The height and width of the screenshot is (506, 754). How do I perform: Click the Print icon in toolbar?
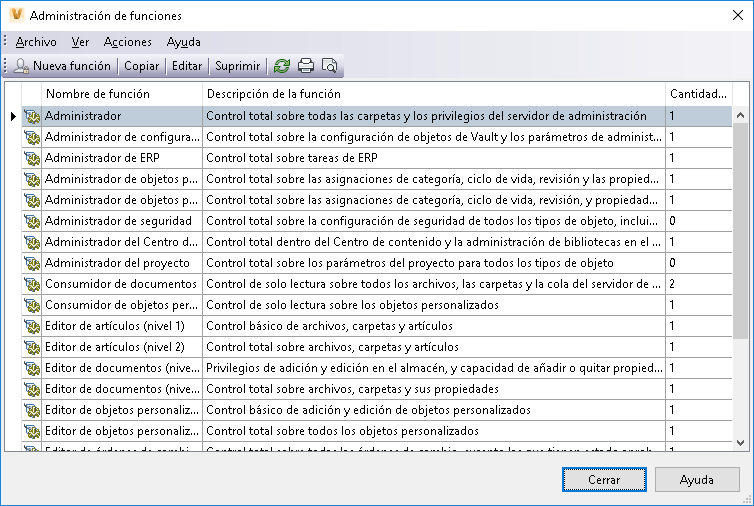point(306,66)
